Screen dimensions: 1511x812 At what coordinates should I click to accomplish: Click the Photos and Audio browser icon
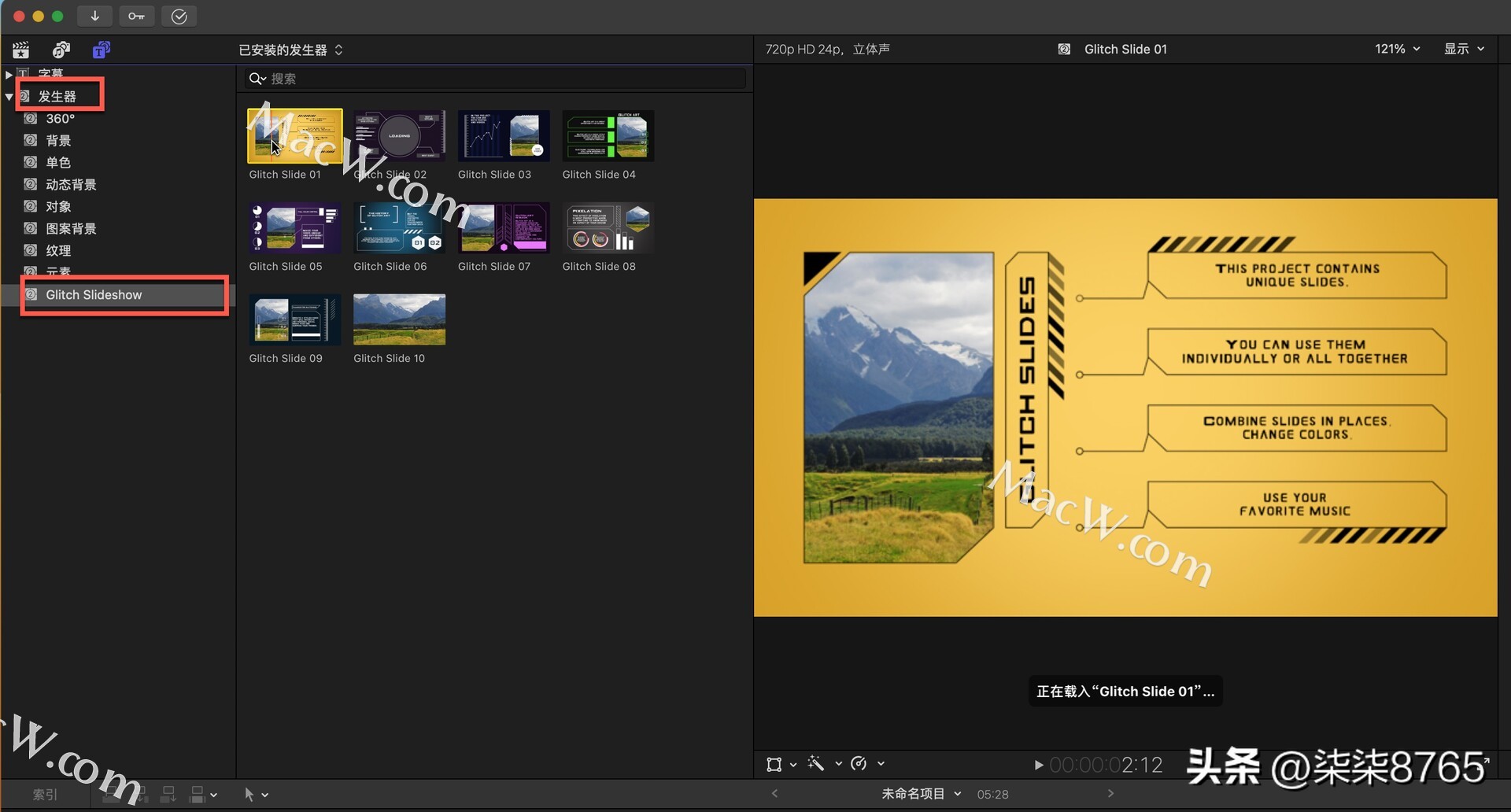61,49
